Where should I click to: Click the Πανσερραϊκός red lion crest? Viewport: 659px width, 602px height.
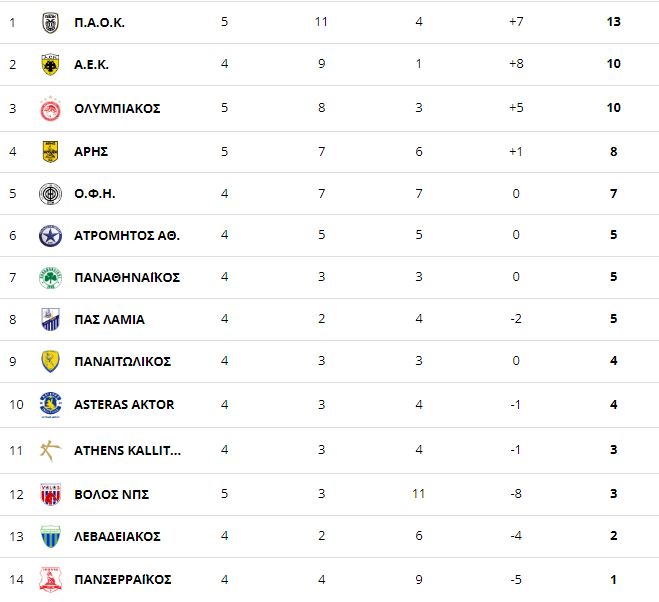[x=50, y=579]
